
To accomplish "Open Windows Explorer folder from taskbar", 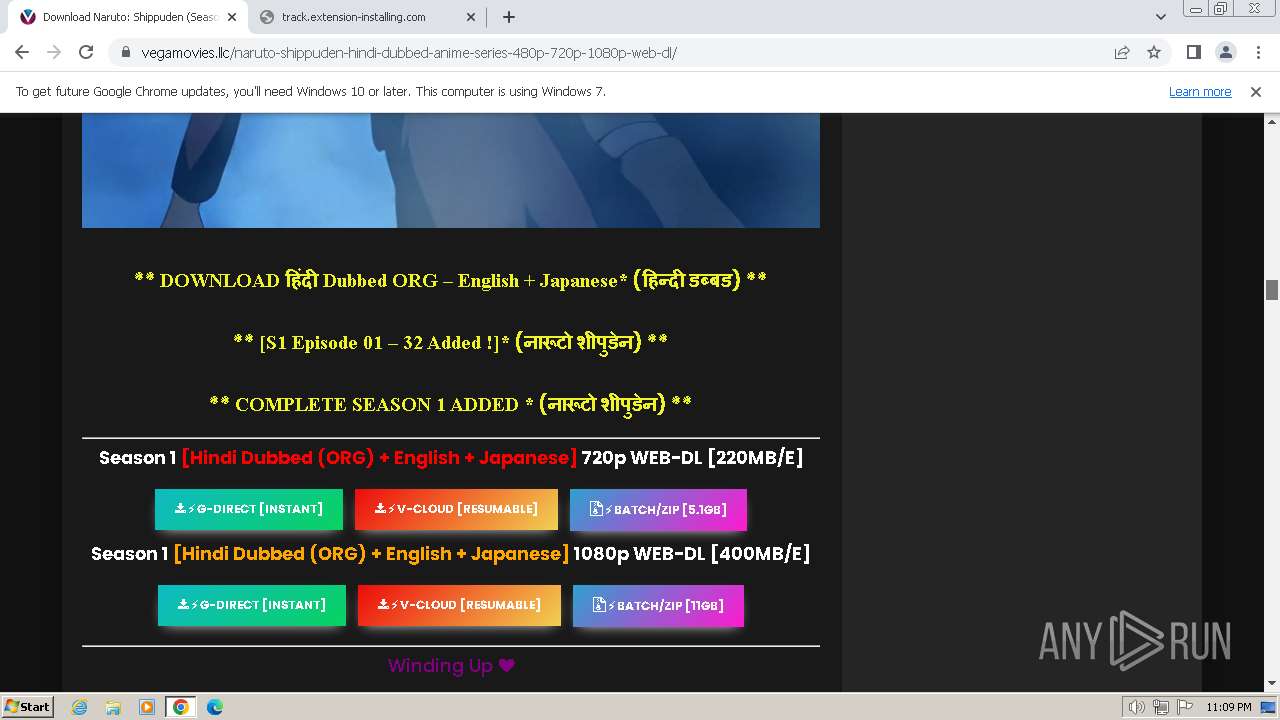I will [x=113, y=707].
